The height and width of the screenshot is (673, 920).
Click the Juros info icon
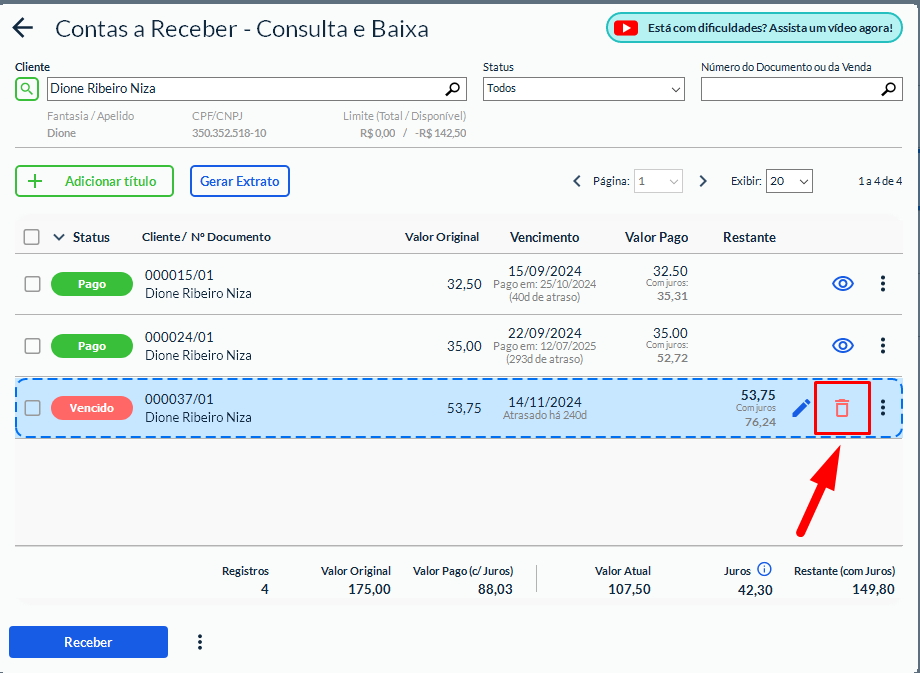point(764,569)
